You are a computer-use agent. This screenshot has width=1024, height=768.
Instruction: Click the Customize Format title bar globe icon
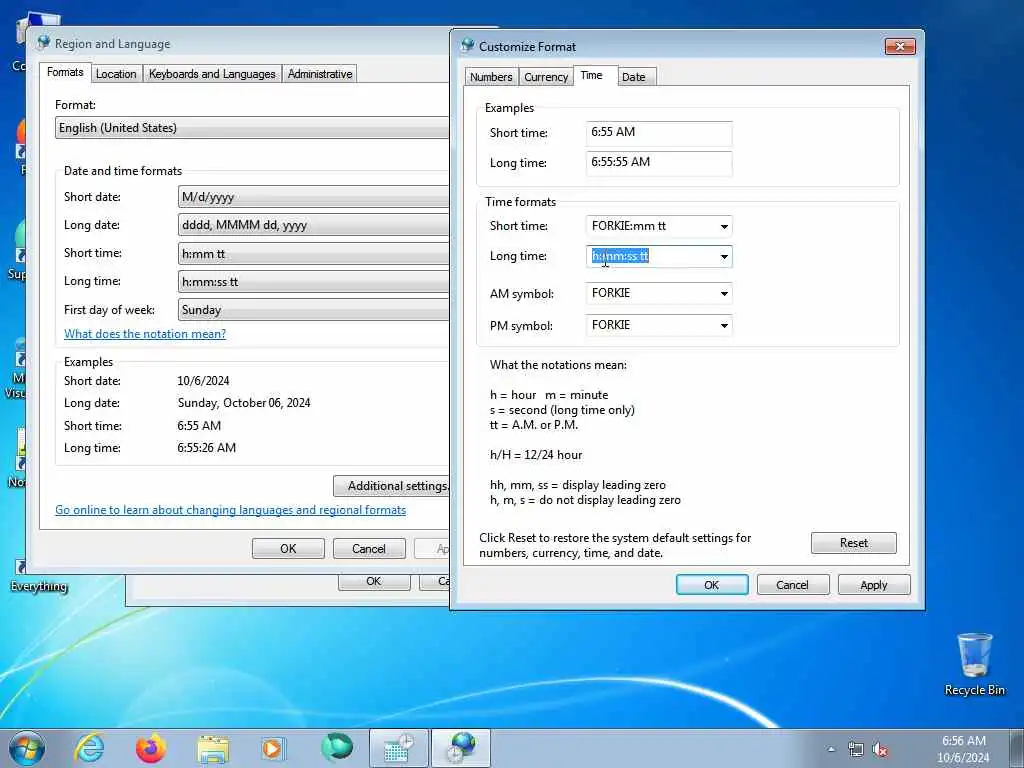coord(467,46)
